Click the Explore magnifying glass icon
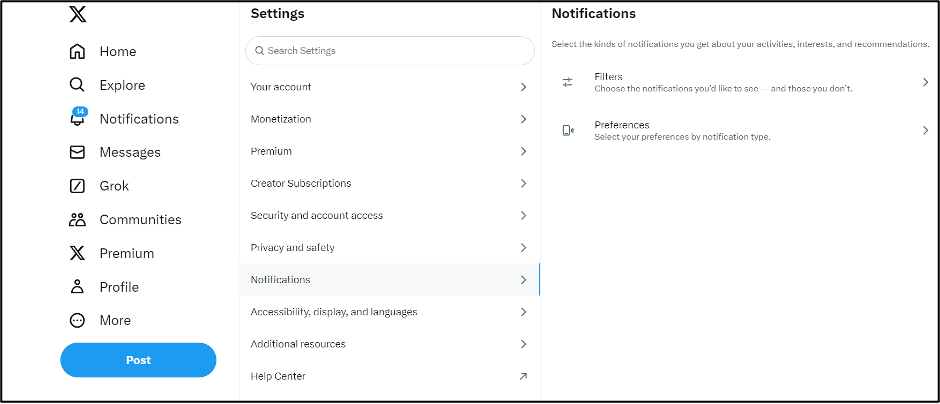This screenshot has height=404, width=940. pyautogui.click(x=77, y=85)
